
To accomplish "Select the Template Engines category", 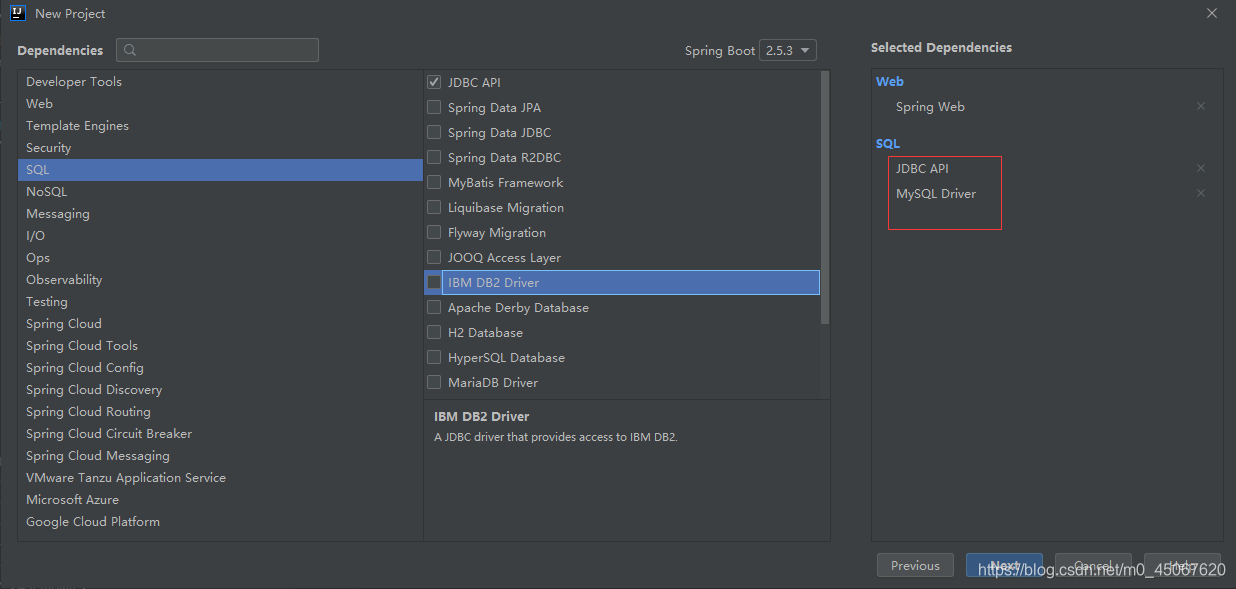I will [x=220, y=126].
